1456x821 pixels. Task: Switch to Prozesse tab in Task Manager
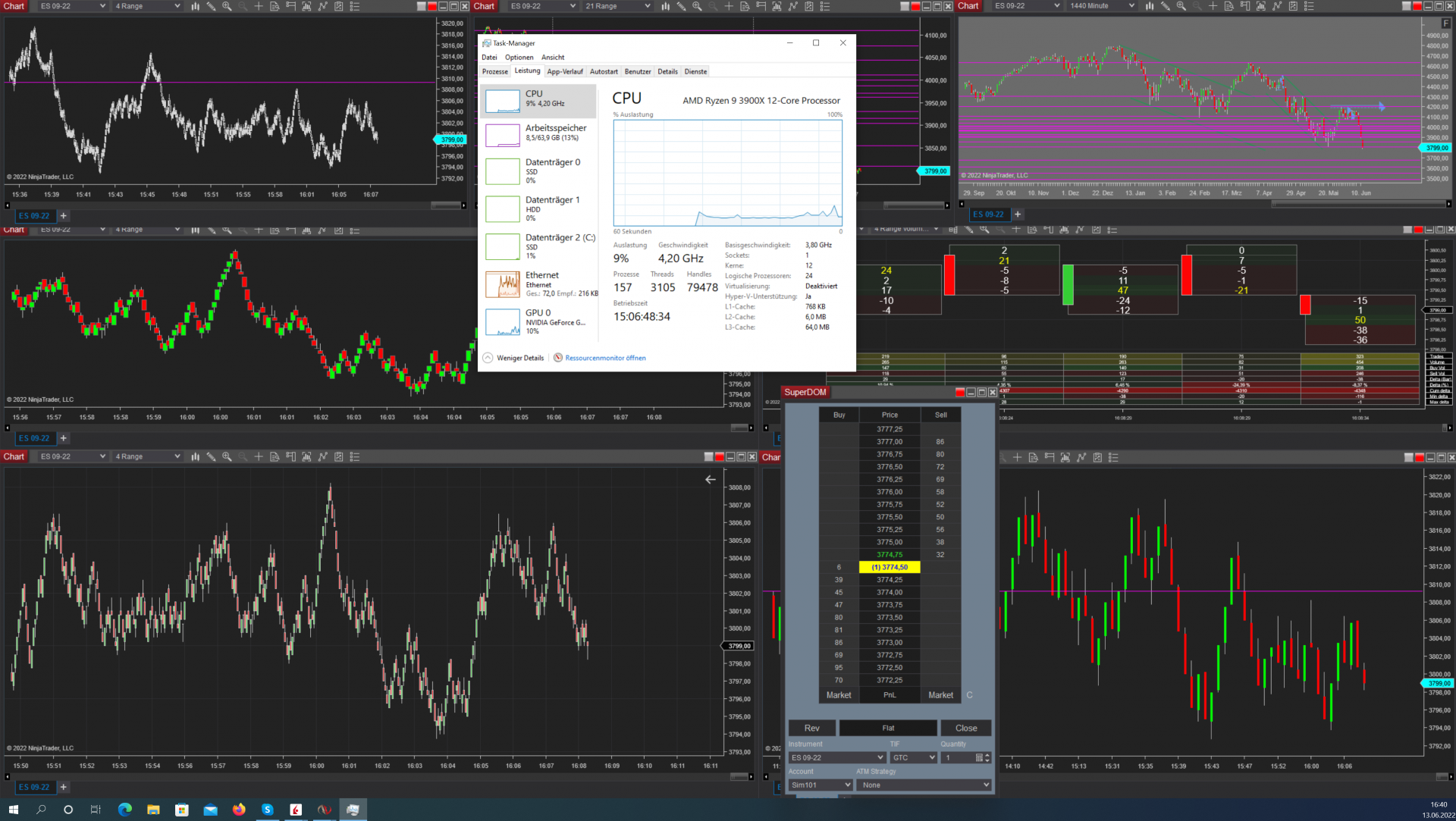coord(495,72)
